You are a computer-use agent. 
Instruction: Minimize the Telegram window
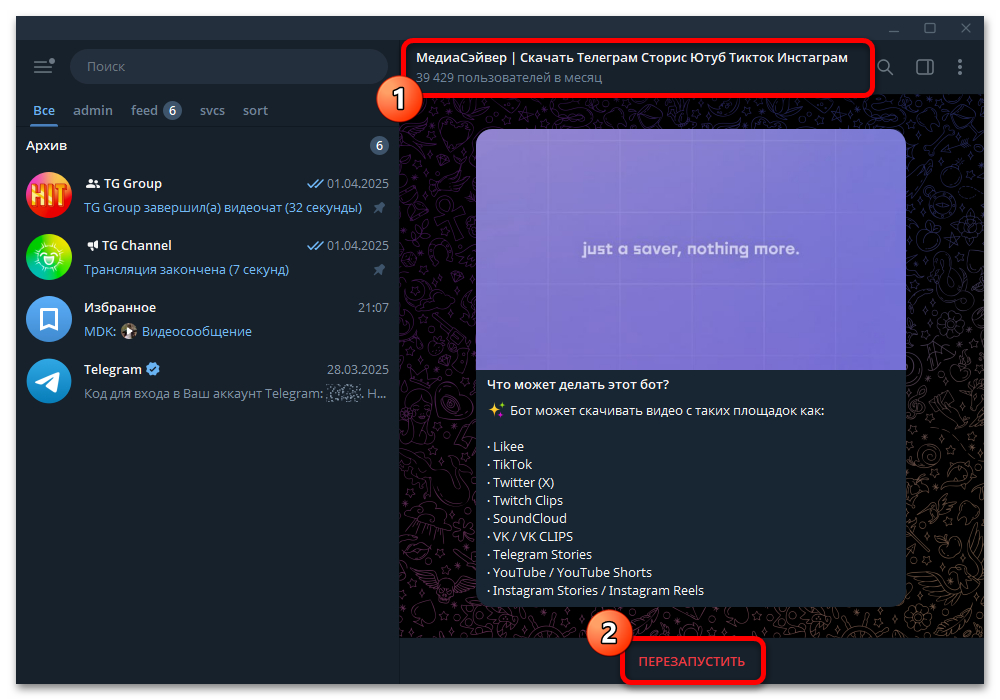click(x=894, y=29)
